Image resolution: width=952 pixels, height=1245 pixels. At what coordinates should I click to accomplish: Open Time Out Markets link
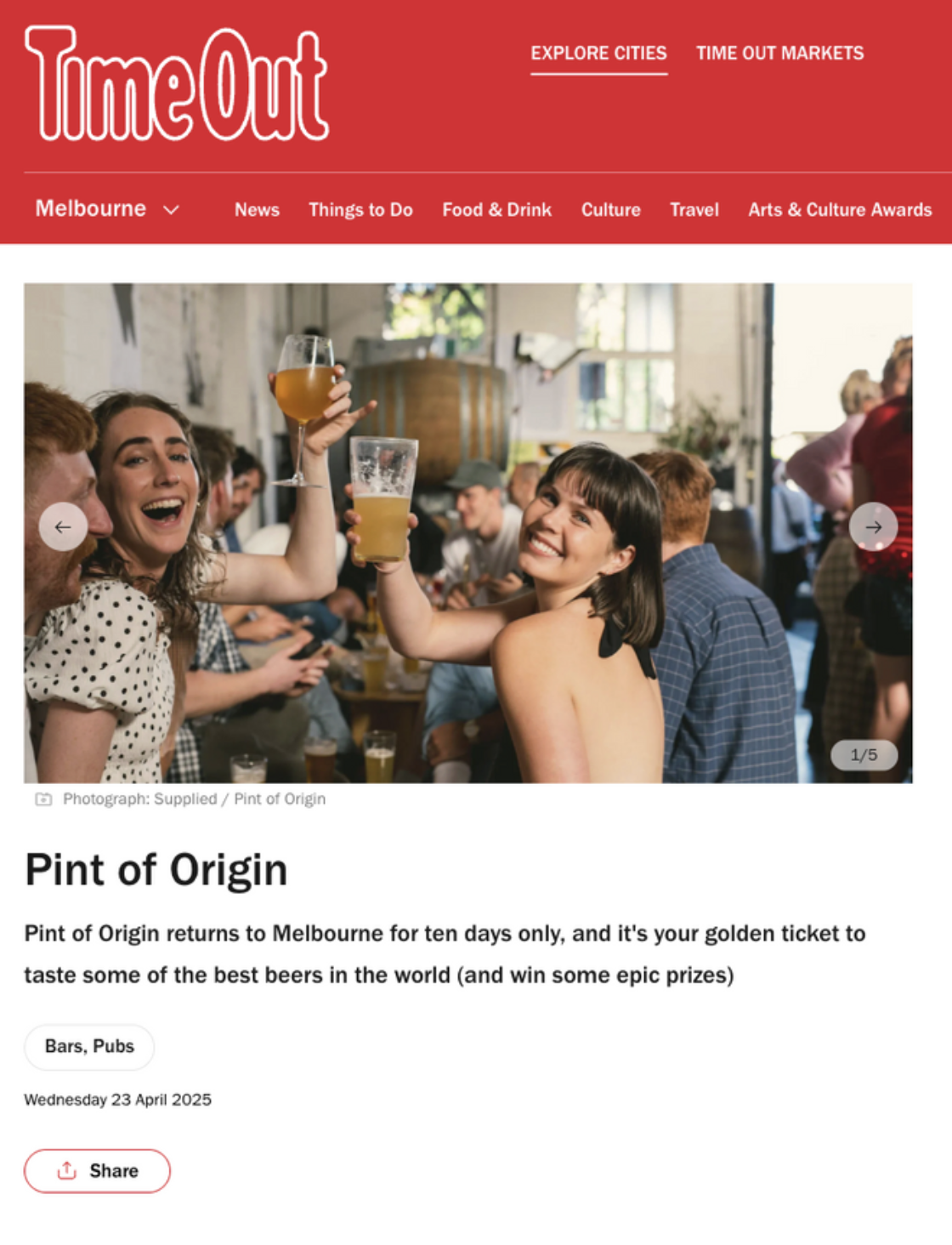coord(779,53)
